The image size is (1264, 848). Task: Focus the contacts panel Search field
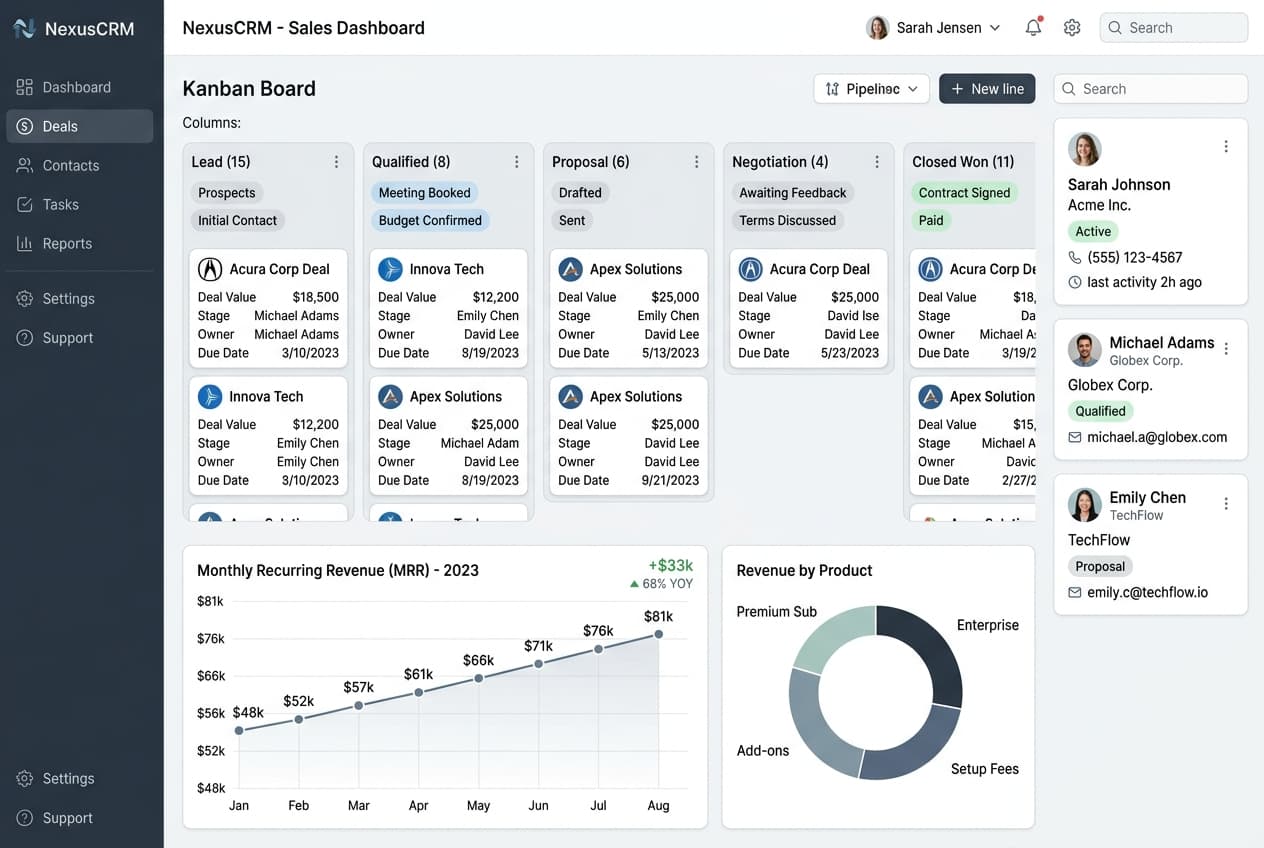[x=1151, y=89]
